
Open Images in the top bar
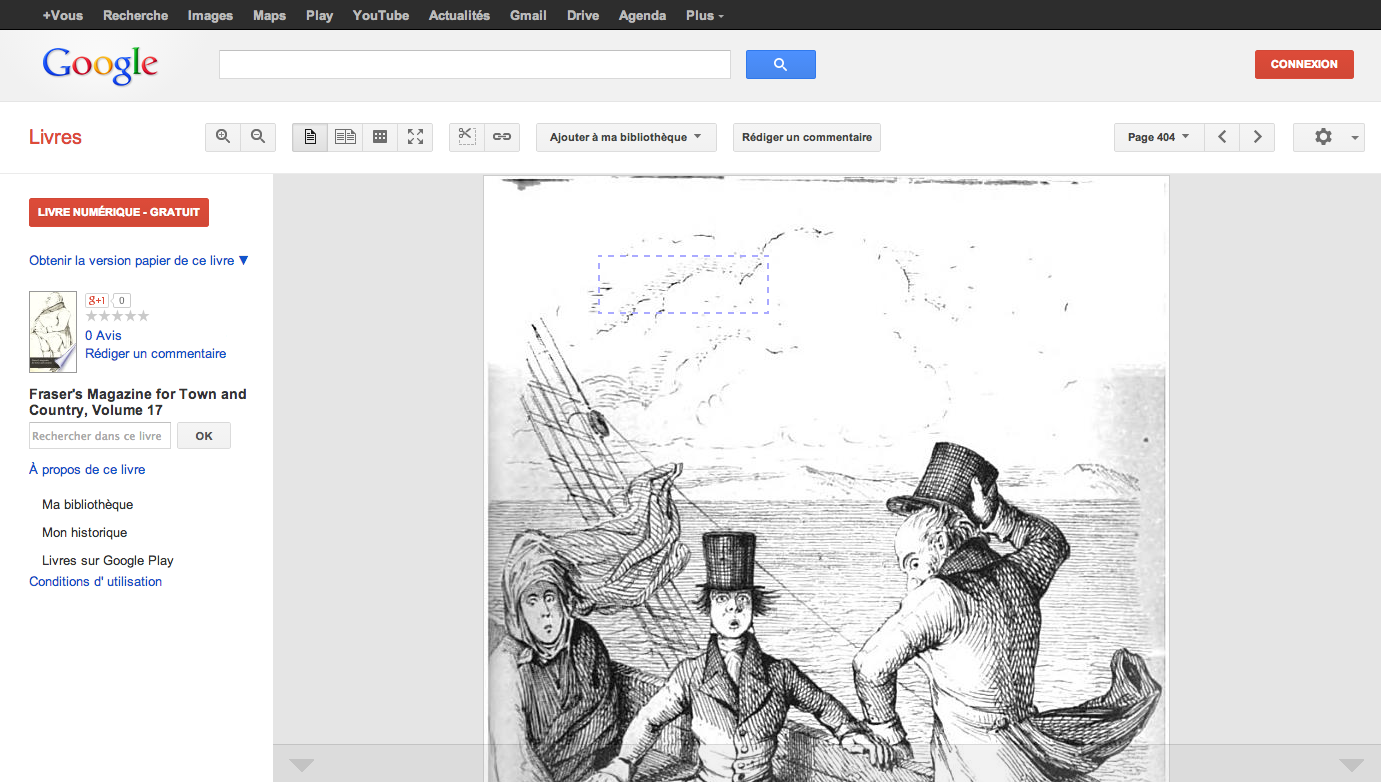pos(210,15)
